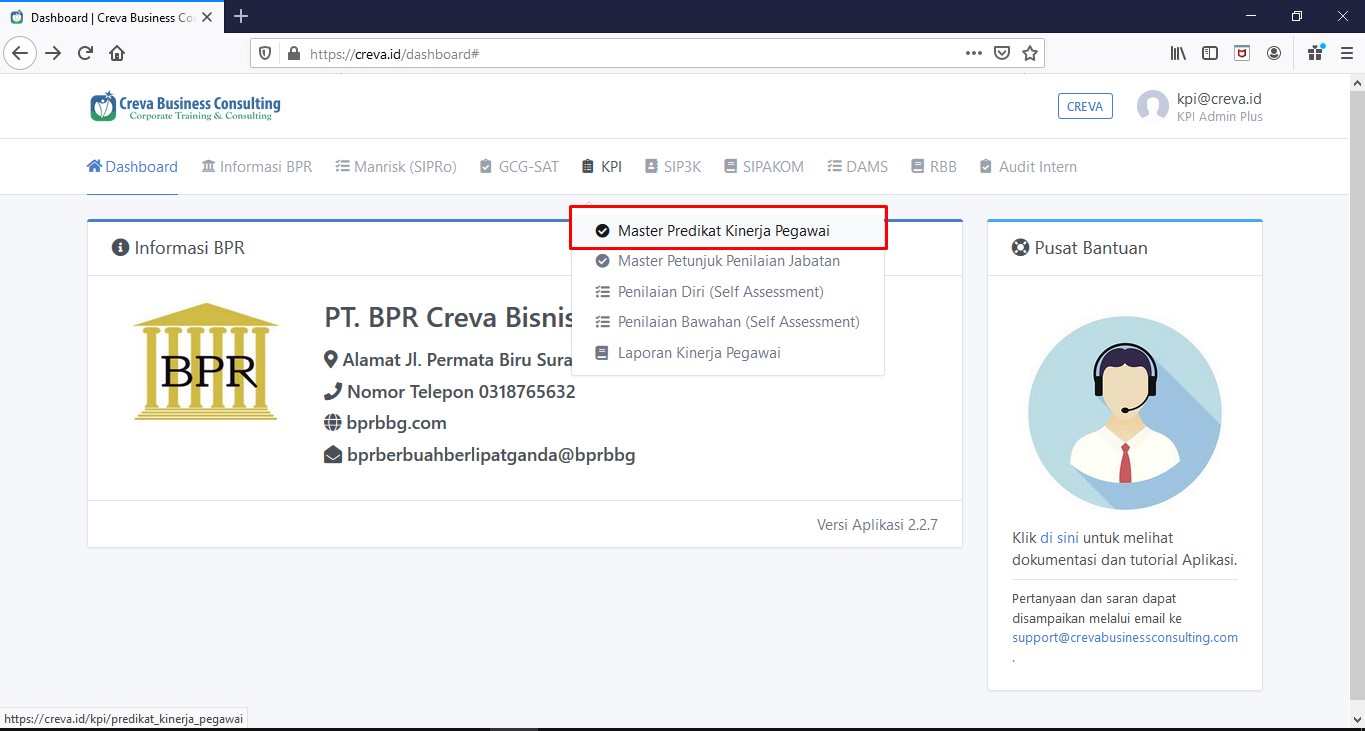1365x731 pixels.
Task: Open the Manrisk (SIPRo) menu
Action: 396,167
